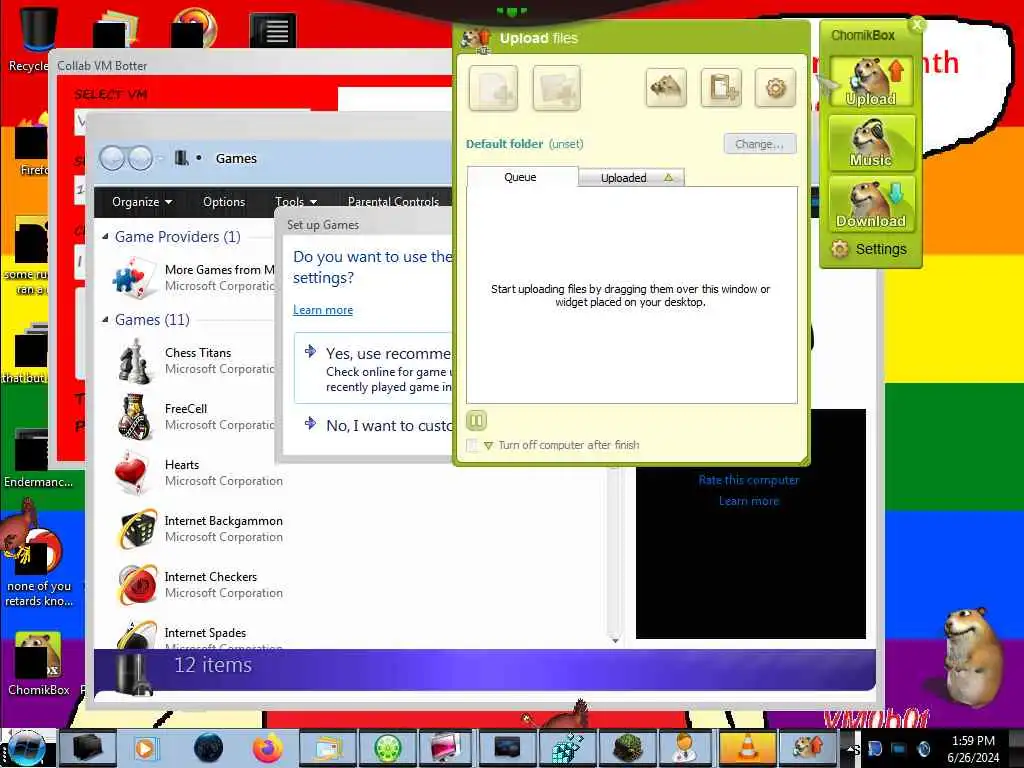Click Options in Games window toolbar

point(224,202)
